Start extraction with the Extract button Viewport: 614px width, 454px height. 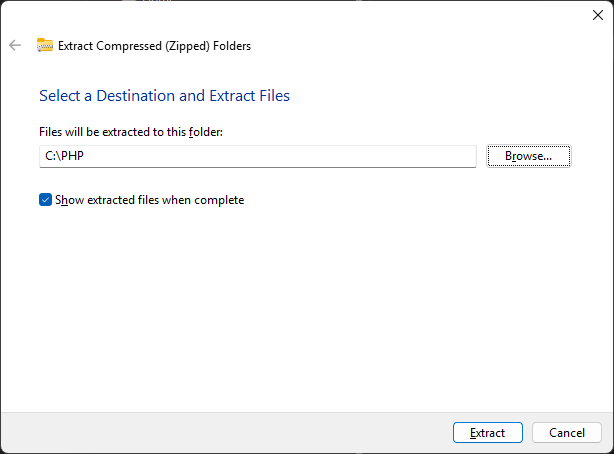488,432
